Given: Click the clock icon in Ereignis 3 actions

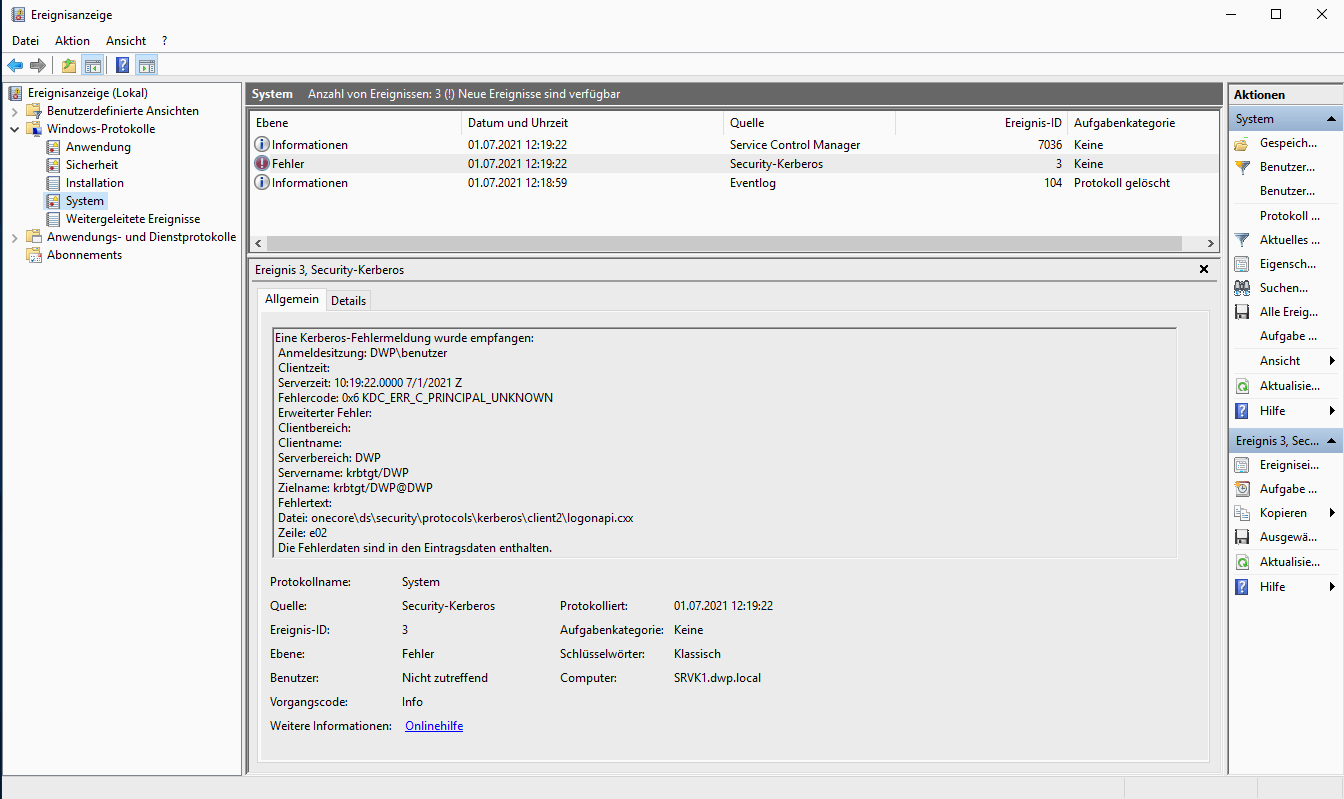Looking at the screenshot, I should point(1242,489).
